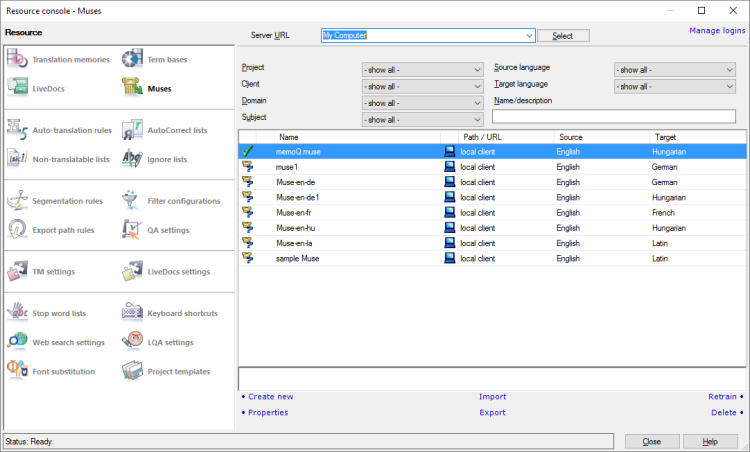The image size is (750, 452).
Task: Open Properties of selected muse
Action: (268, 412)
